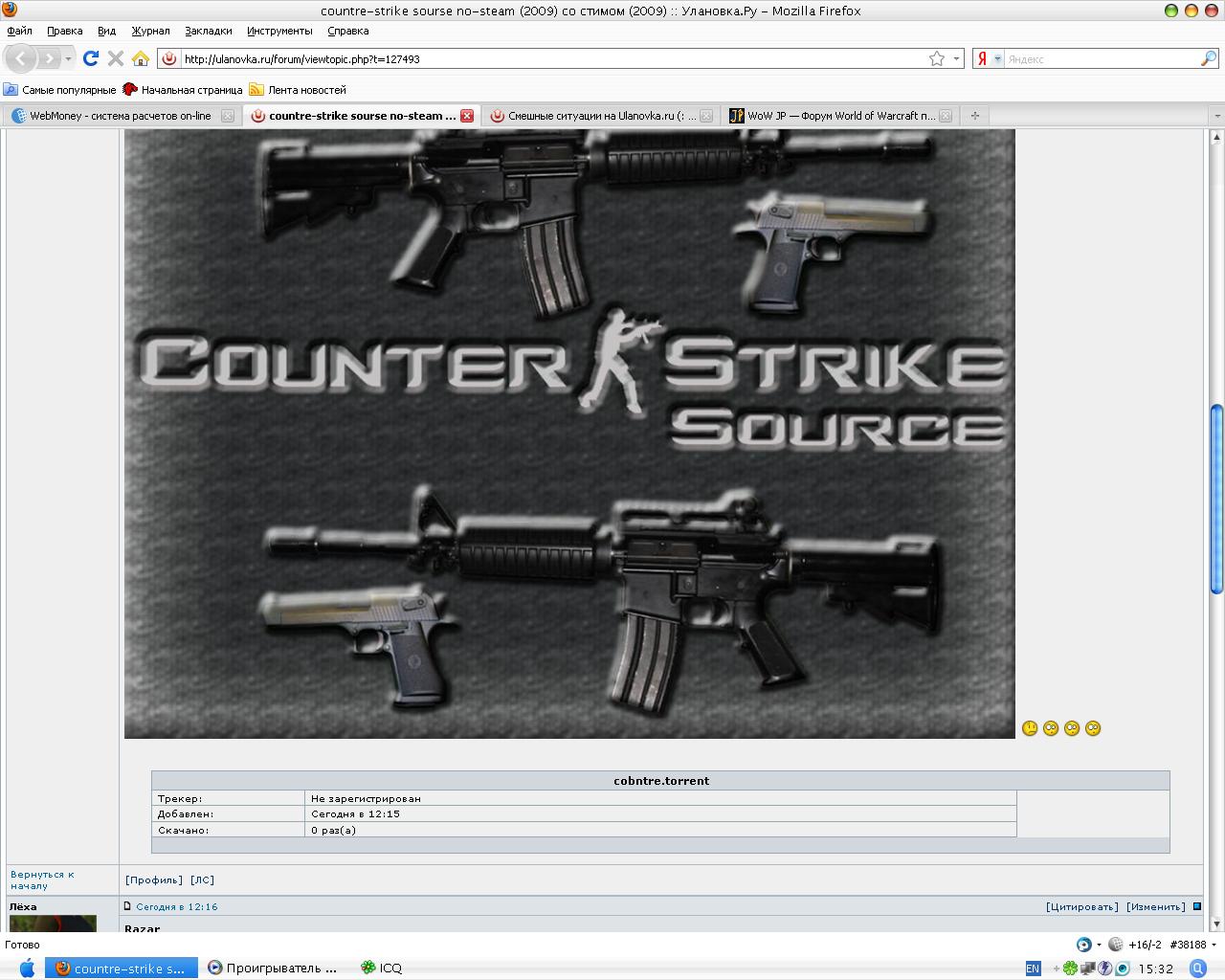Click the vertical page scrollbar thumb
Image resolution: width=1225 pixels, height=980 pixels.
click(x=1216, y=498)
